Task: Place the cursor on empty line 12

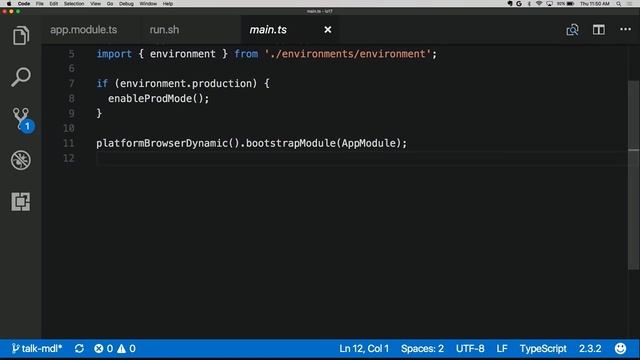Action: (361, 158)
